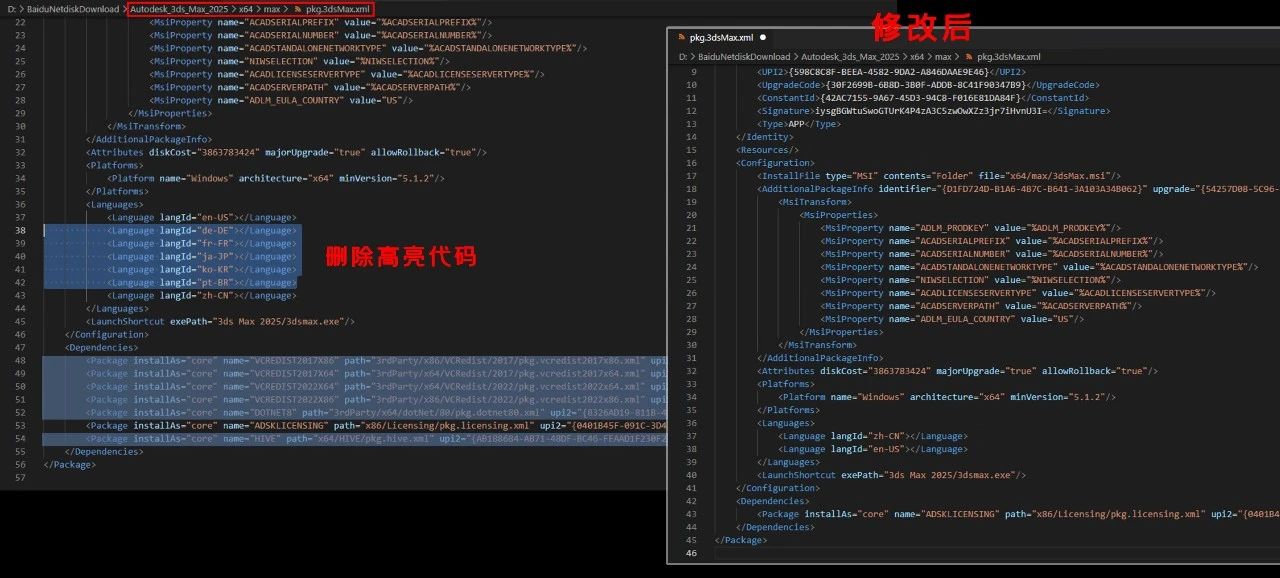The image size is (1280, 578).
Task: Click the ADSKLICENSING package line in the left editor
Action: pos(376,425)
